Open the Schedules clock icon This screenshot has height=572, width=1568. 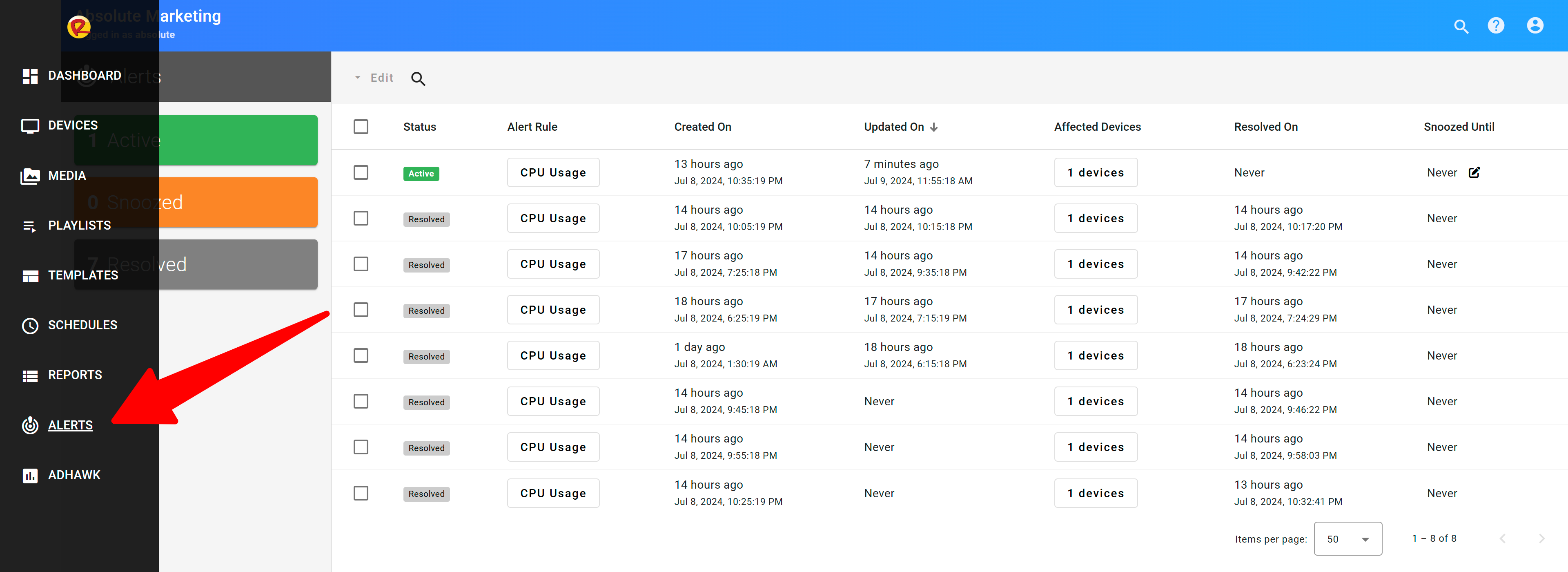(x=30, y=325)
